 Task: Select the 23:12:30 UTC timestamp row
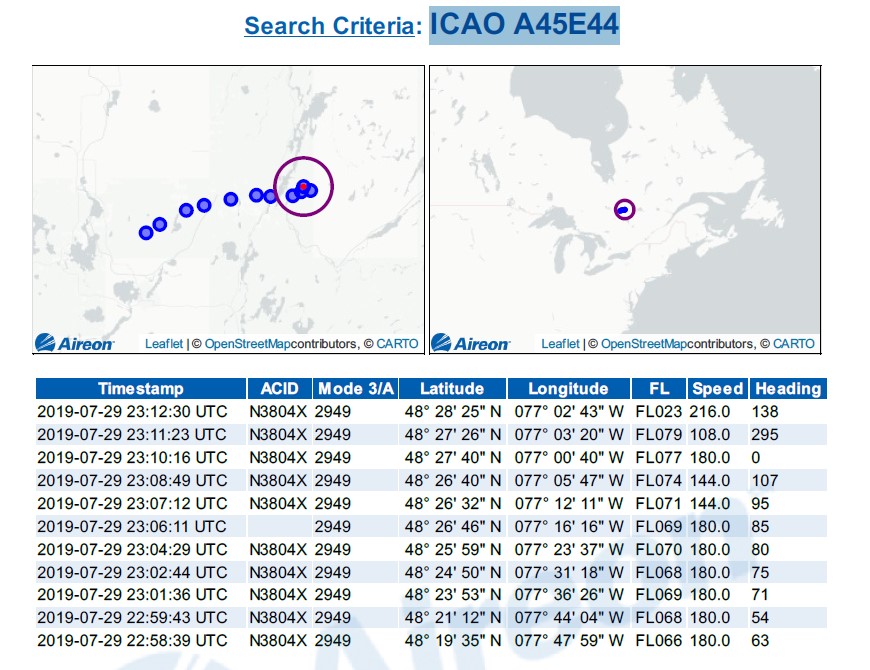pyautogui.click(x=132, y=411)
